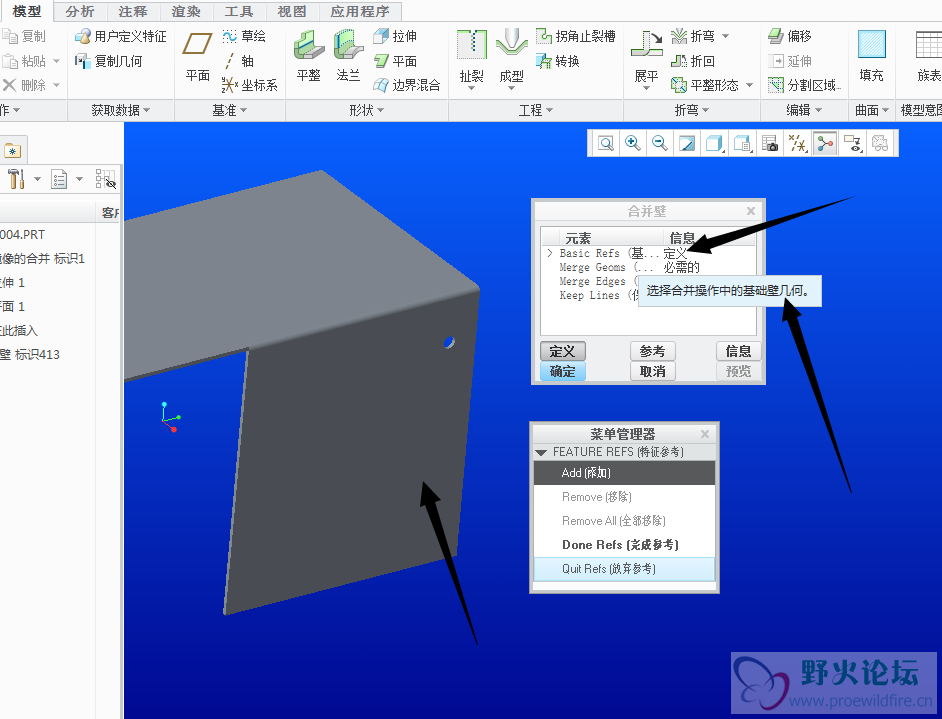Open model tree settings hammer icon
The image size is (942, 719).
click(x=16, y=179)
